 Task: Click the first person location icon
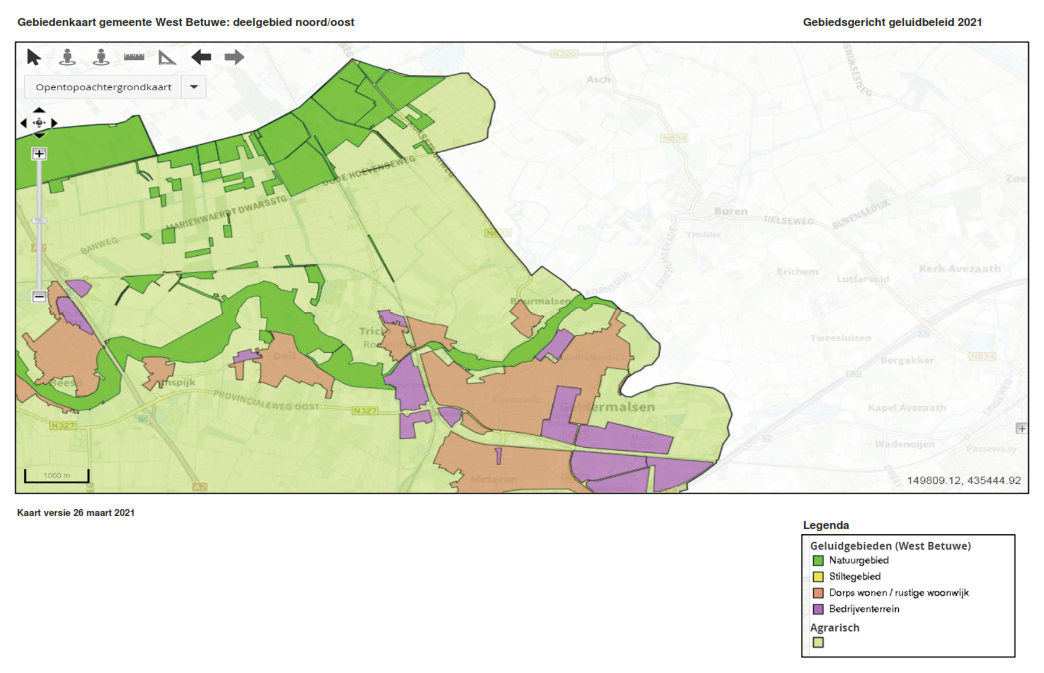[67, 57]
